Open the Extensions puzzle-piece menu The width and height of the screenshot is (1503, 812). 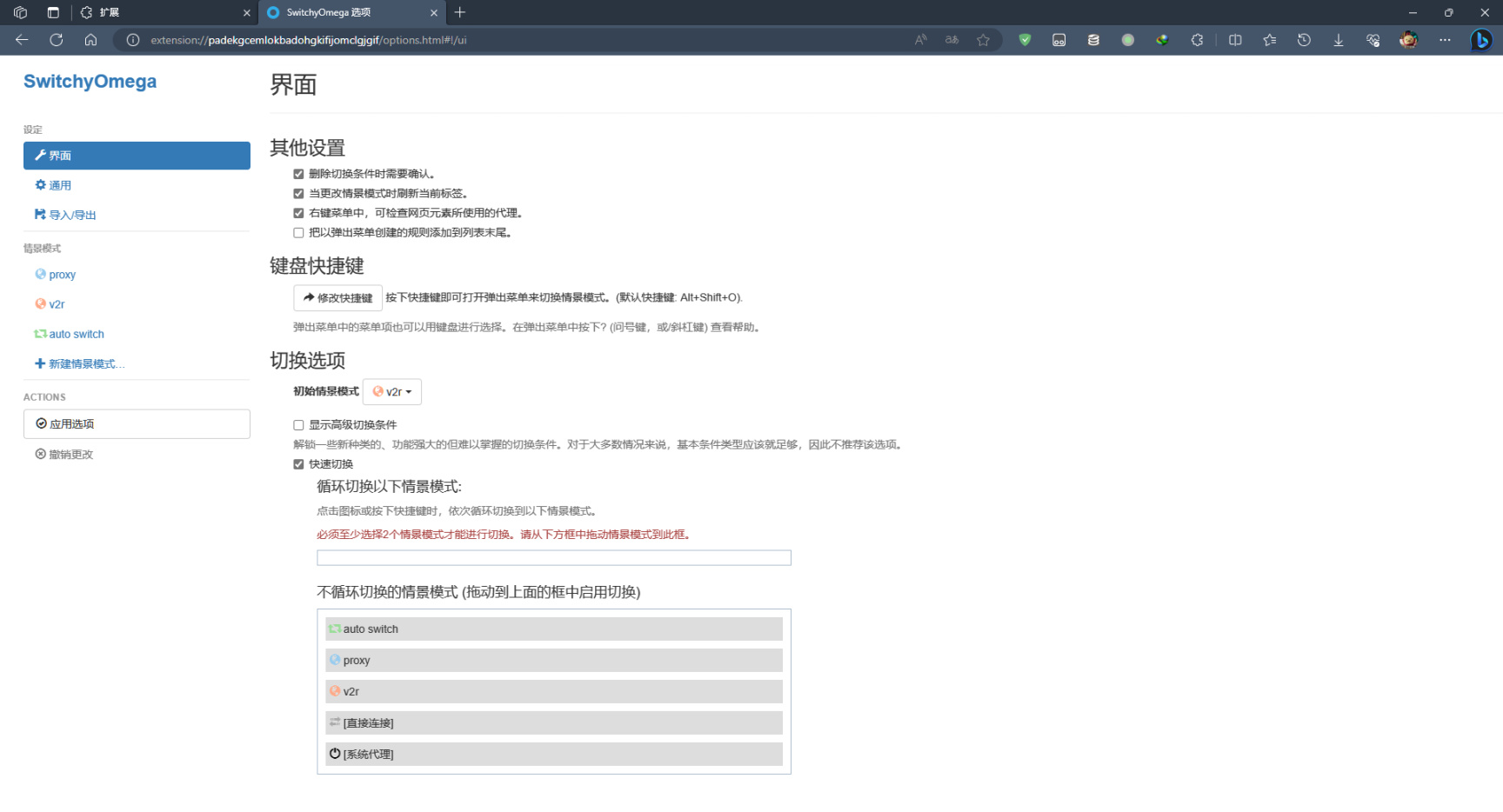(1198, 40)
